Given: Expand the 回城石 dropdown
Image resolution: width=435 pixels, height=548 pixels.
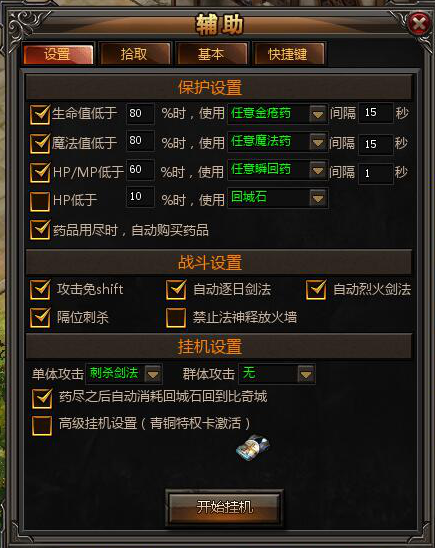Looking at the screenshot, I should (318, 199).
